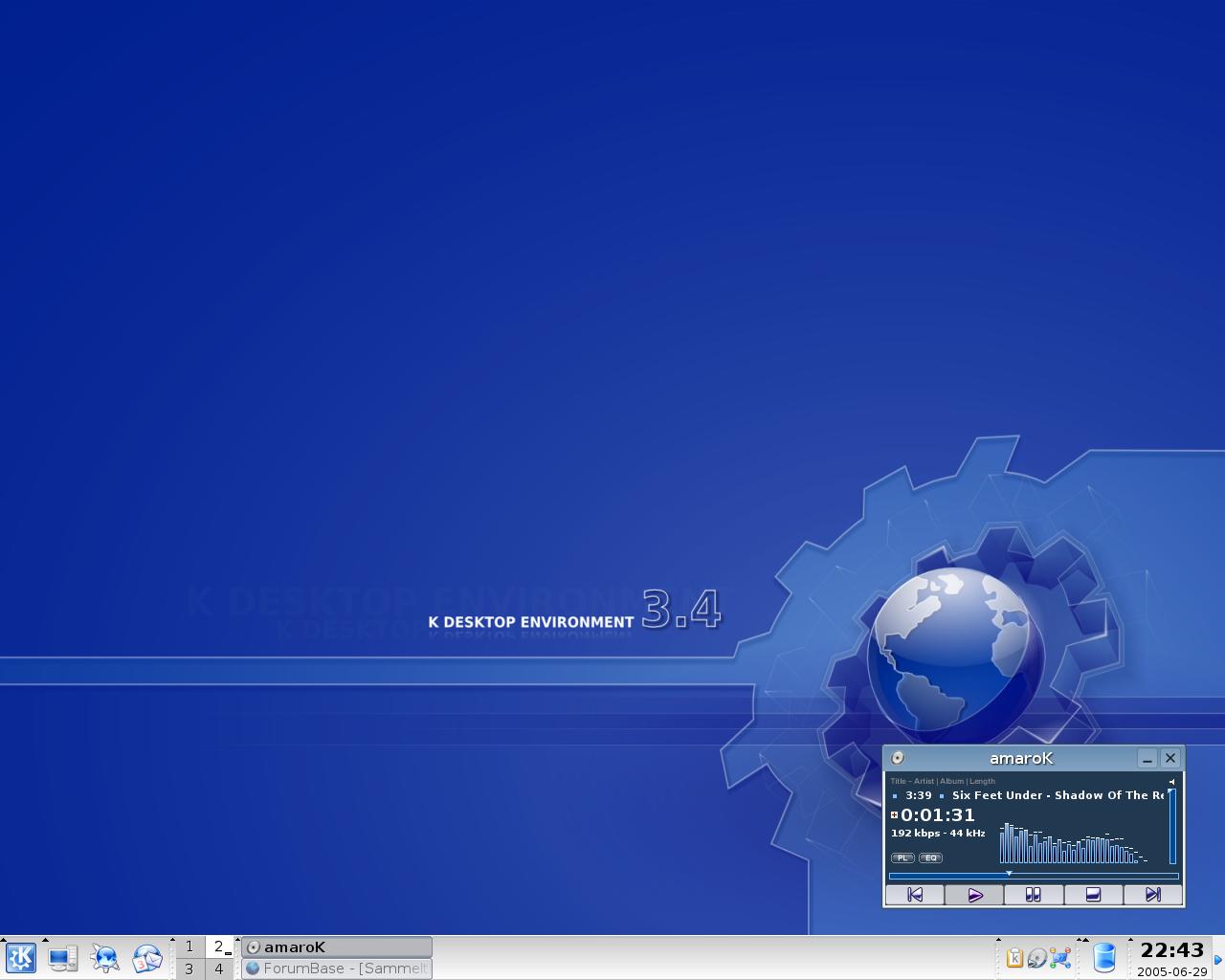Toggle amaroK playlist with PL button

coord(902,857)
